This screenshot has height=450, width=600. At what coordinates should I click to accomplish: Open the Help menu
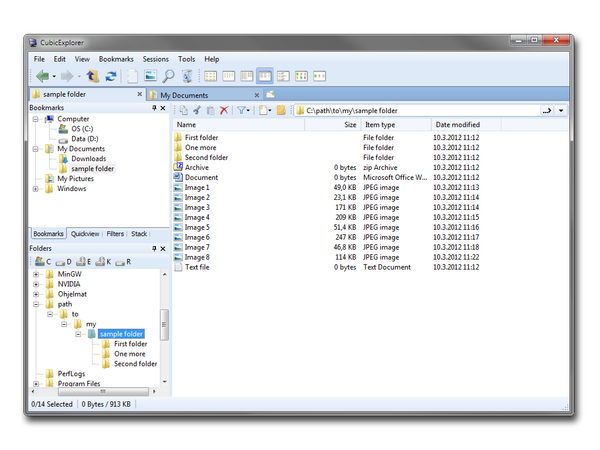tap(211, 59)
